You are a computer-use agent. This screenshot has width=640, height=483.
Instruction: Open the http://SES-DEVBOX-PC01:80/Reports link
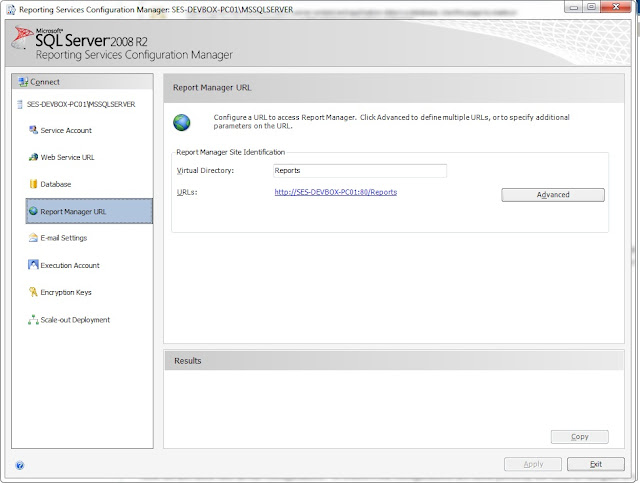click(336, 192)
